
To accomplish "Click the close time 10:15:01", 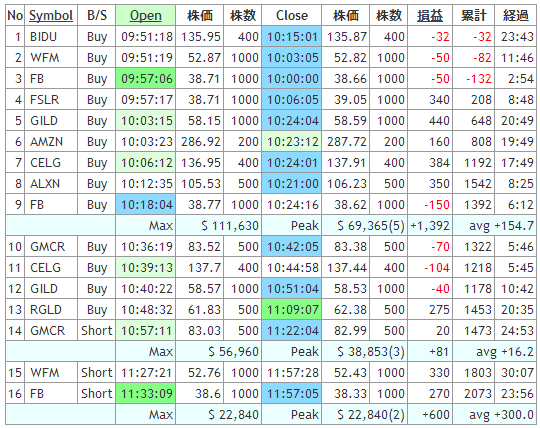I will (x=292, y=36).
